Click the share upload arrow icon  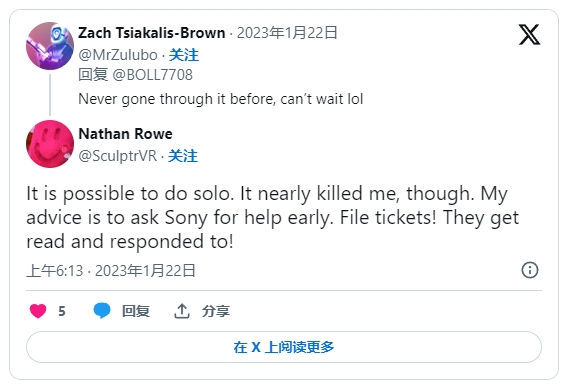pyautogui.click(x=182, y=311)
